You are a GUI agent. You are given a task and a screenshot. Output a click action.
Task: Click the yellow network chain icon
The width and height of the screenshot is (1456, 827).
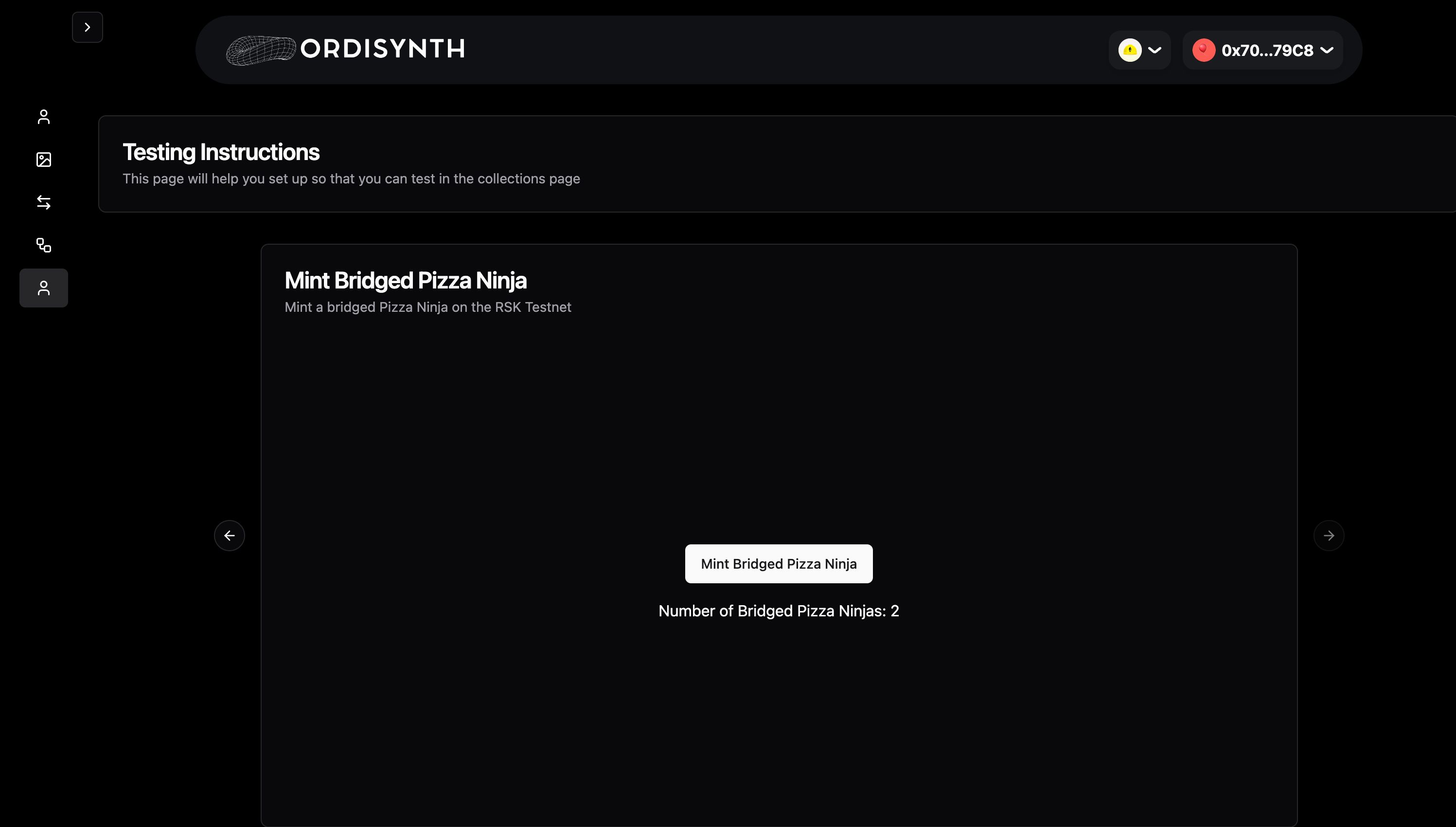(1130, 50)
